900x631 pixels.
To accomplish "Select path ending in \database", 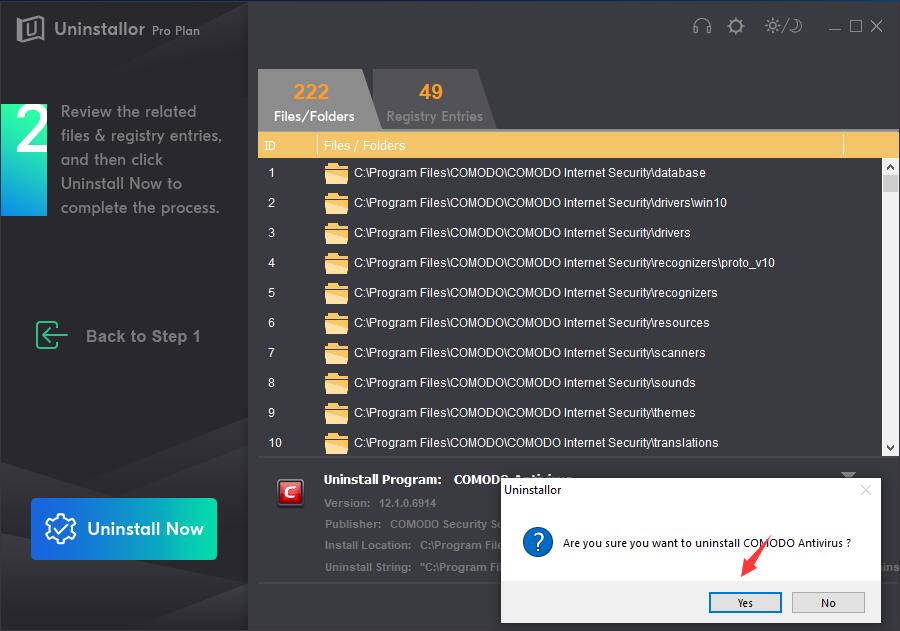I will pyautogui.click(x=529, y=173).
